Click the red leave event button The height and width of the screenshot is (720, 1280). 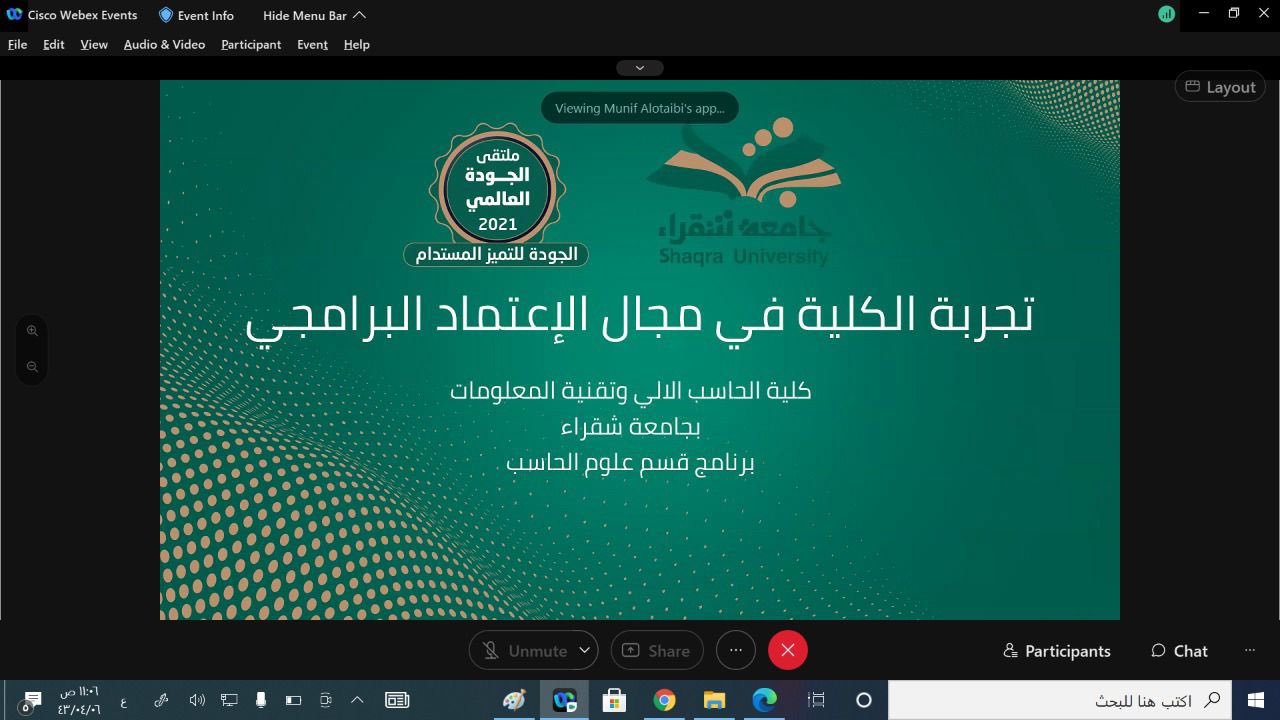click(x=787, y=650)
